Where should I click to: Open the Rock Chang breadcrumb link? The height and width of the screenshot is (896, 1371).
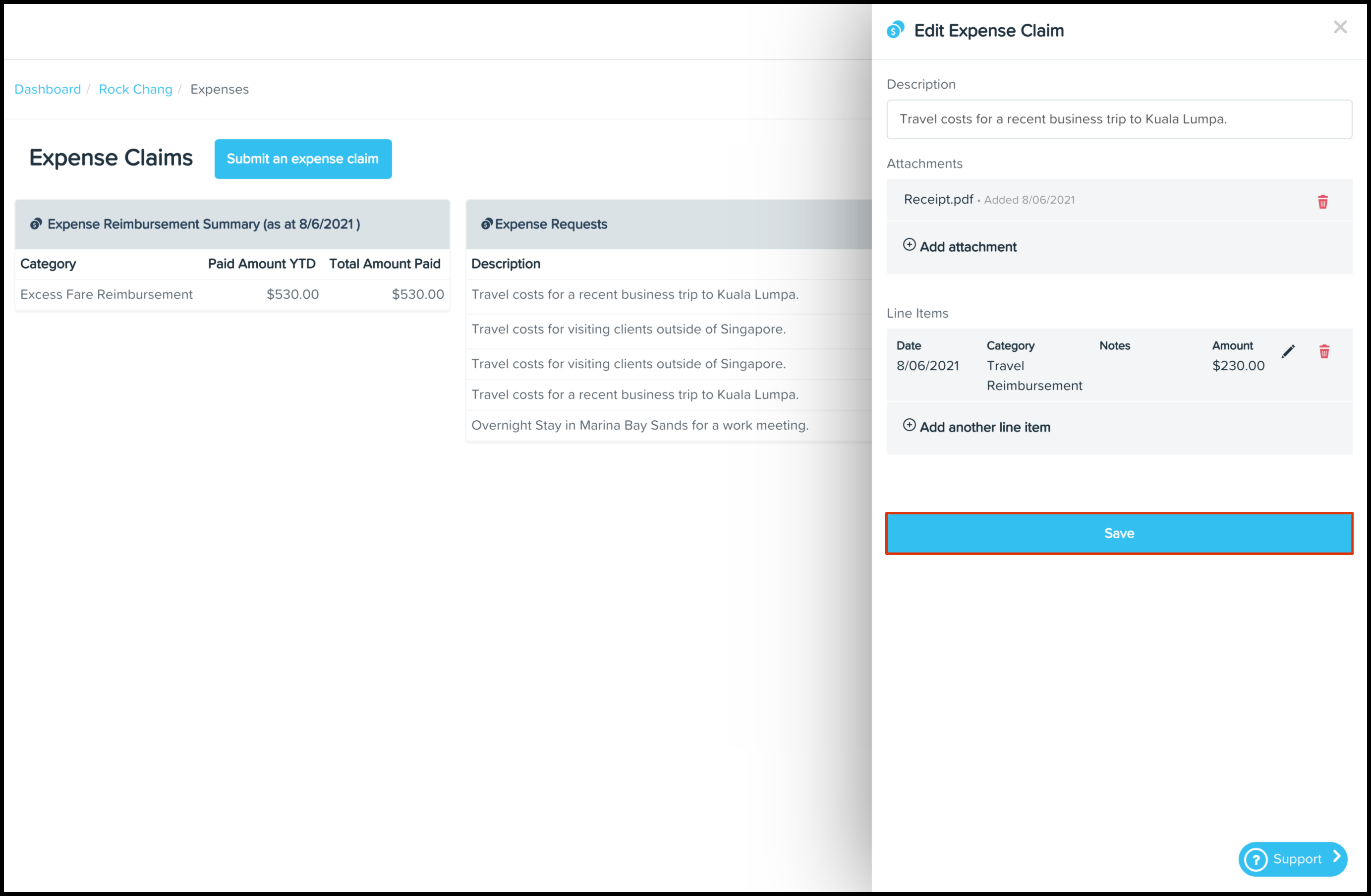pos(135,89)
